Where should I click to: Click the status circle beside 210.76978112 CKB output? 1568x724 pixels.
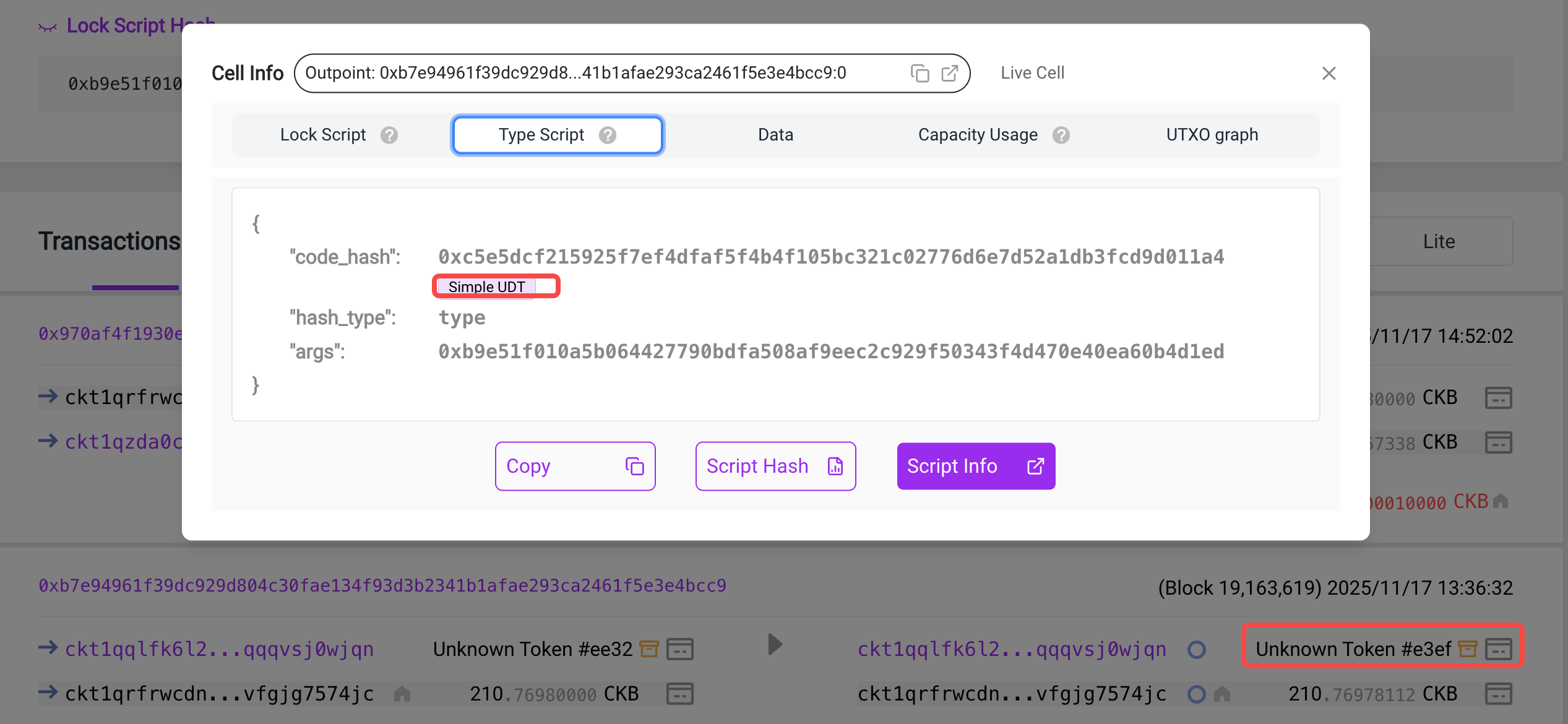pyautogui.click(x=1197, y=694)
